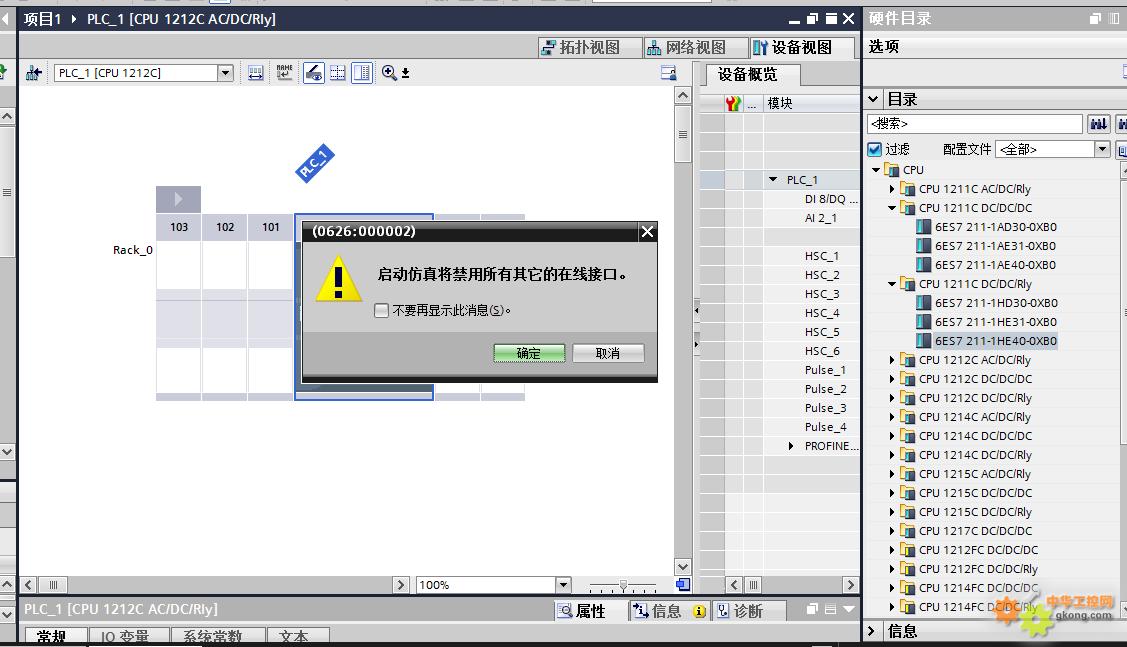Click 取消 to cancel the dialog
This screenshot has width=1127, height=647.
[608, 353]
